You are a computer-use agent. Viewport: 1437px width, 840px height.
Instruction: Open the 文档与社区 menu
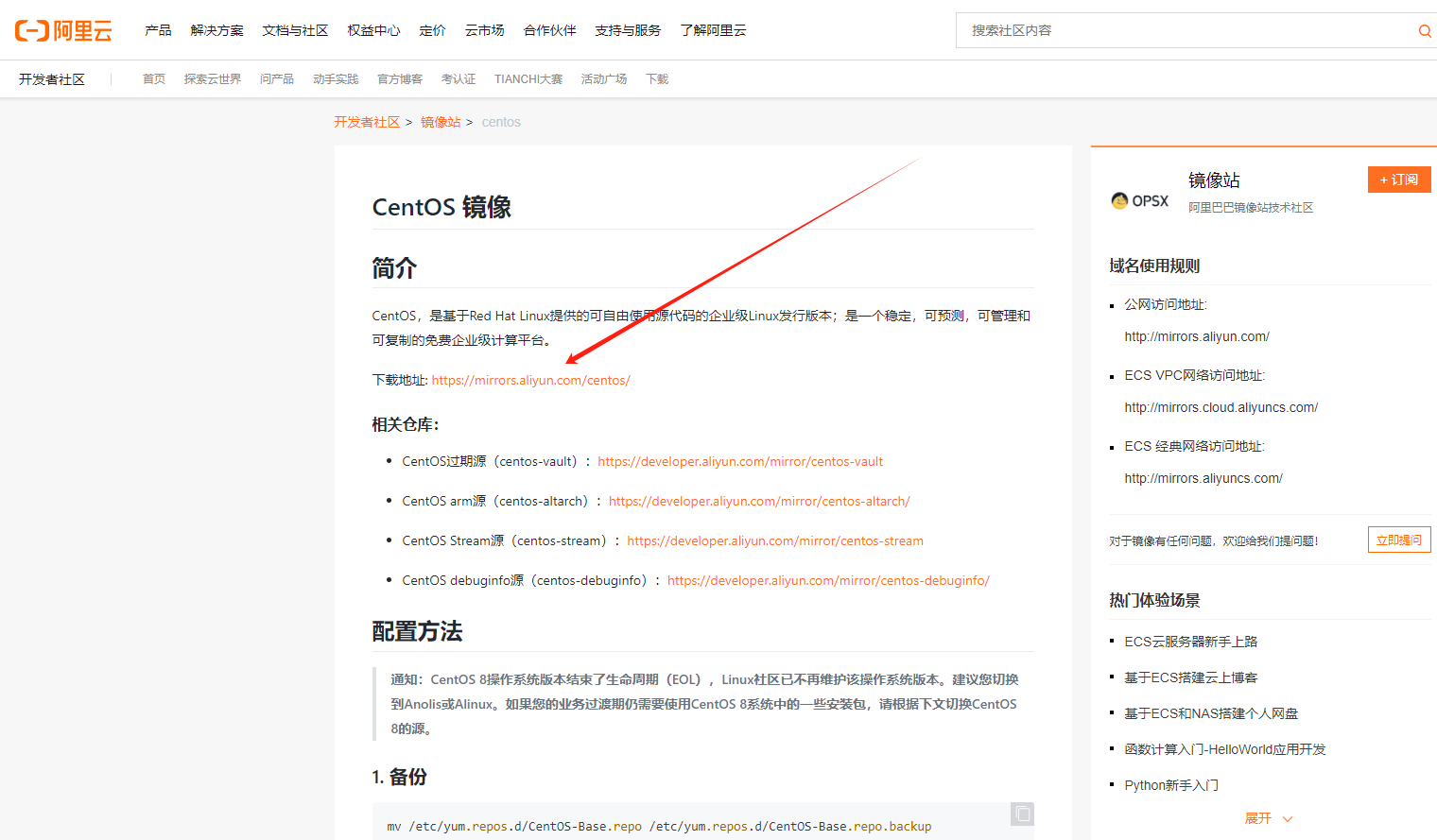pos(295,30)
